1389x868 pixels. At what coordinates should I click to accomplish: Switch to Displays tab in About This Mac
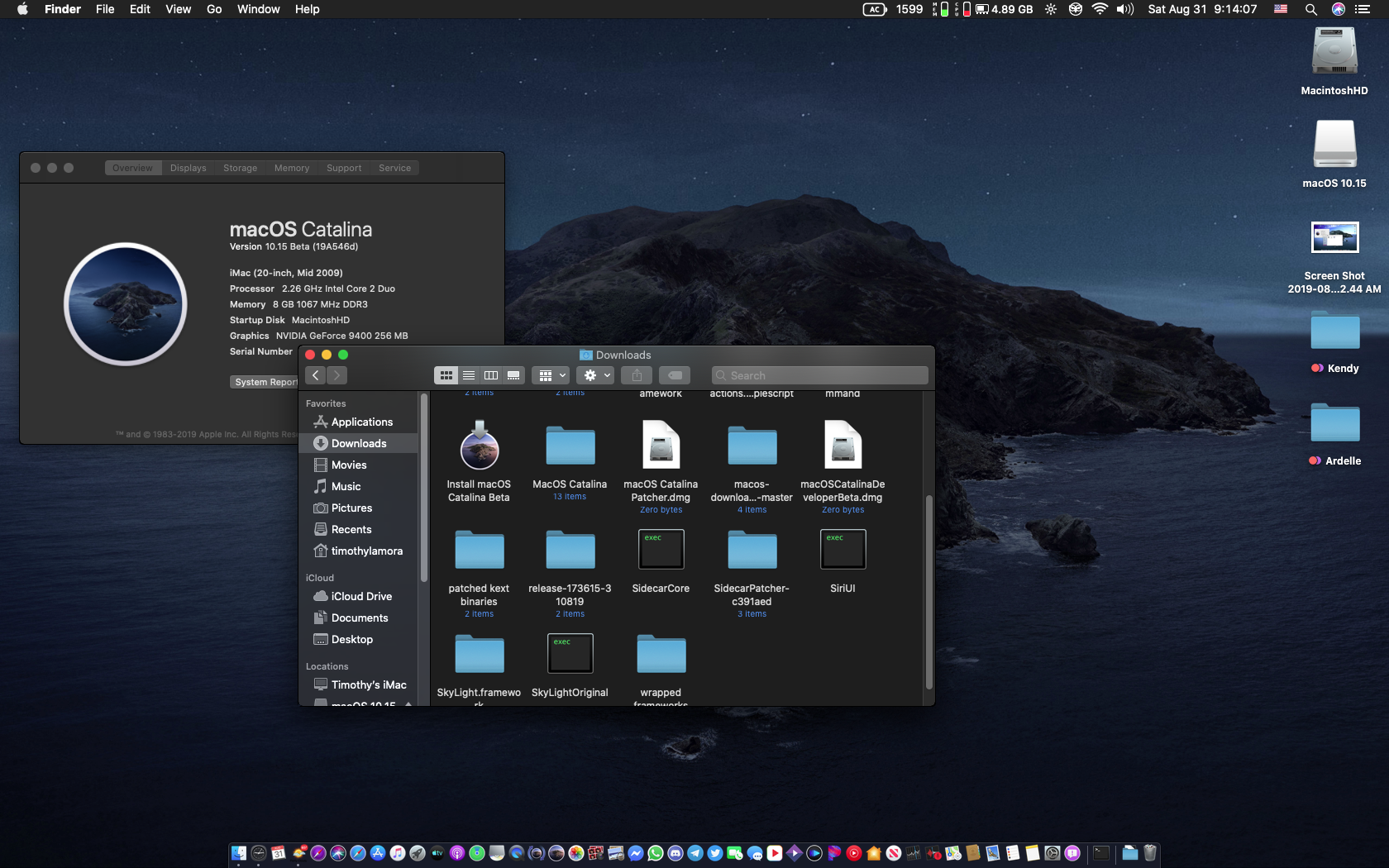(189, 168)
